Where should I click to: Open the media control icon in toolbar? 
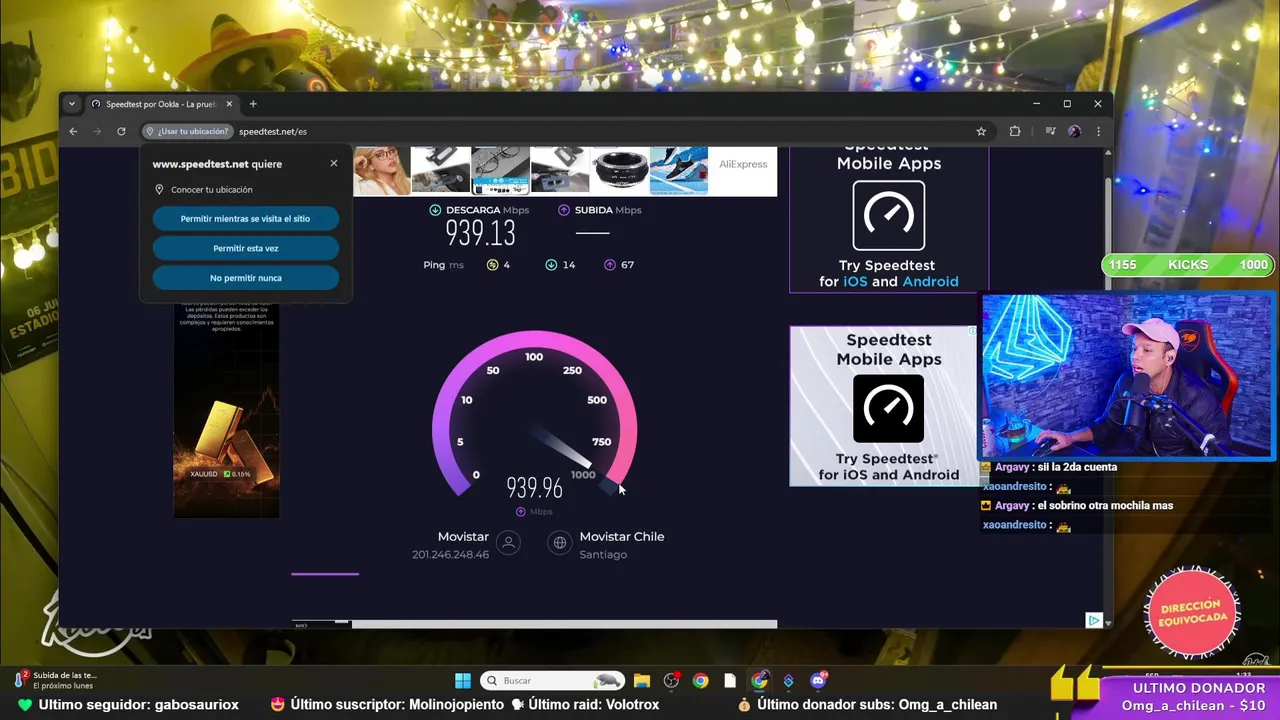(1050, 131)
